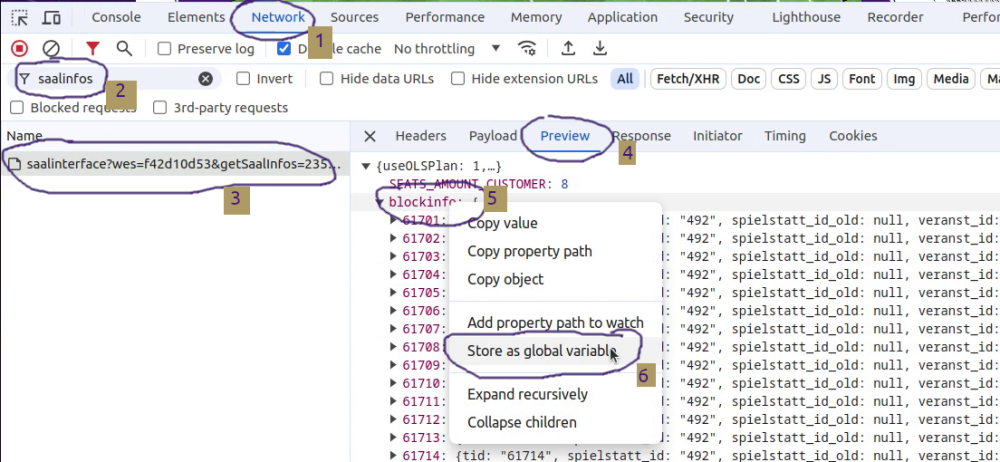1000x462 pixels.
Task: Expand the 61703 tree entry
Action: pos(393,257)
